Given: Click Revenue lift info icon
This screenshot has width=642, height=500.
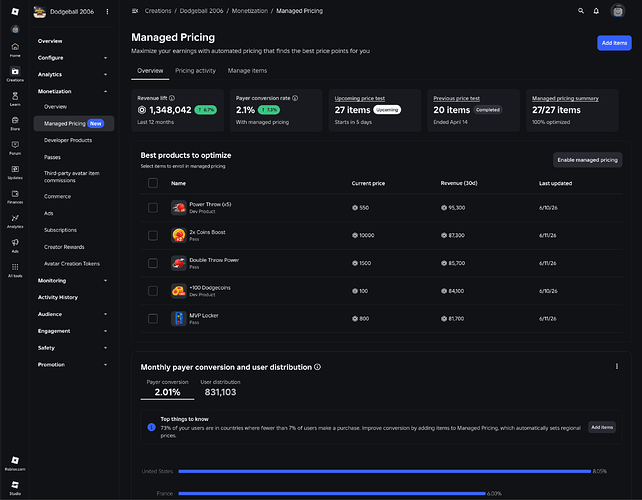Looking at the screenshot, I should point(172,98).
